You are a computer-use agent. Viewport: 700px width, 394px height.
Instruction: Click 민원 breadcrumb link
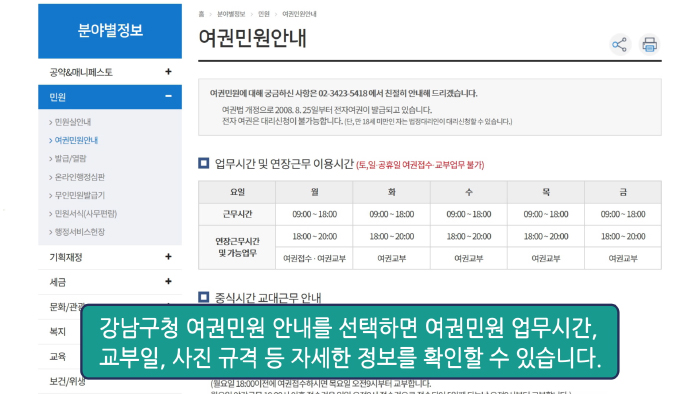coord(264,14)
